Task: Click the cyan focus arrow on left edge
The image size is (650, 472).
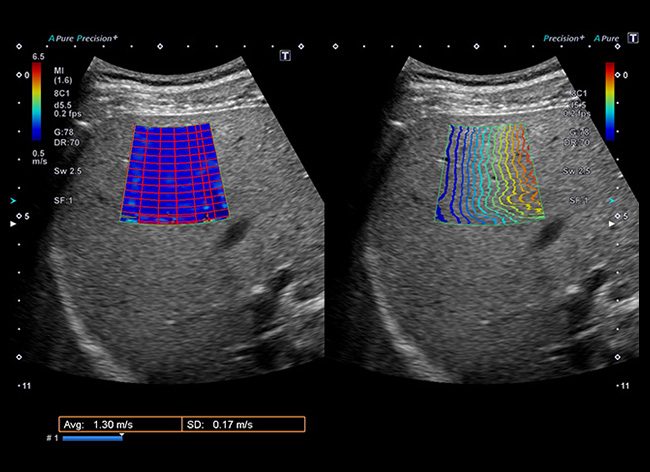Action: (12, 199)
